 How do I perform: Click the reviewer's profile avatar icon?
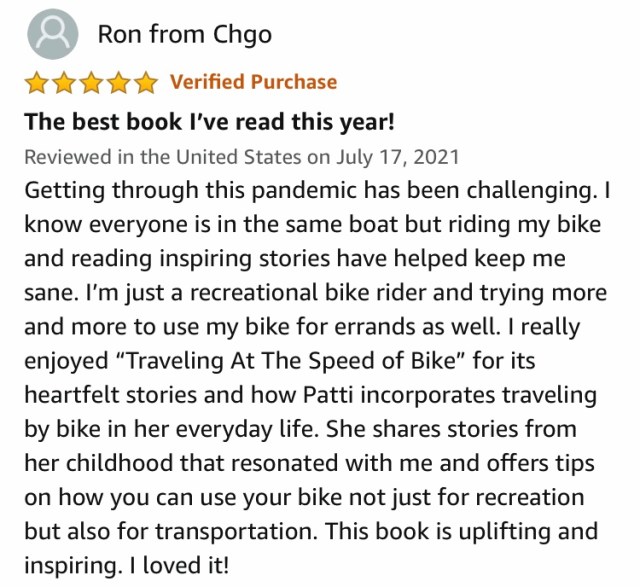(51, 36)
